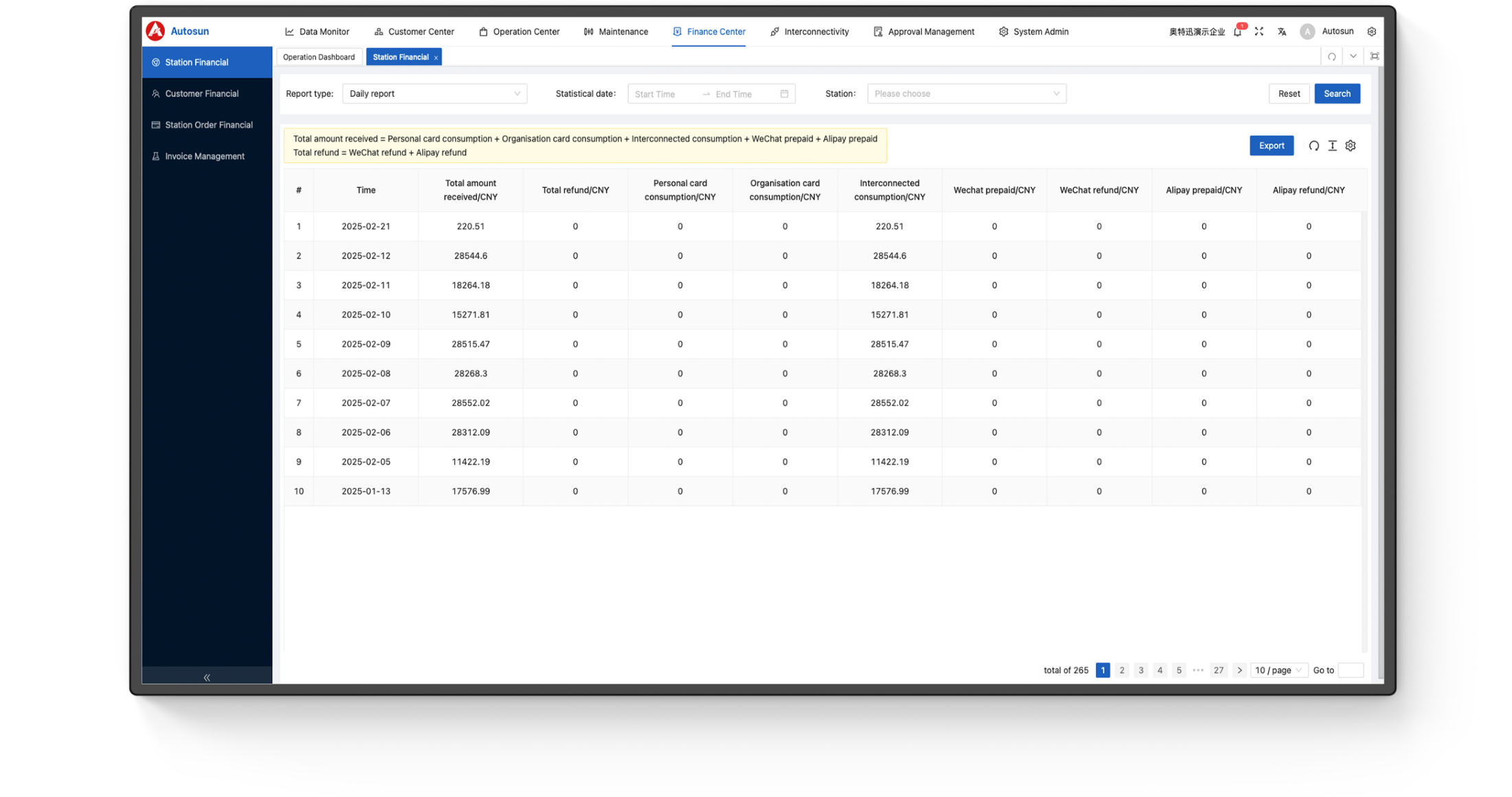
Task: Click the language translation icon
Action: pos(1282,32)
